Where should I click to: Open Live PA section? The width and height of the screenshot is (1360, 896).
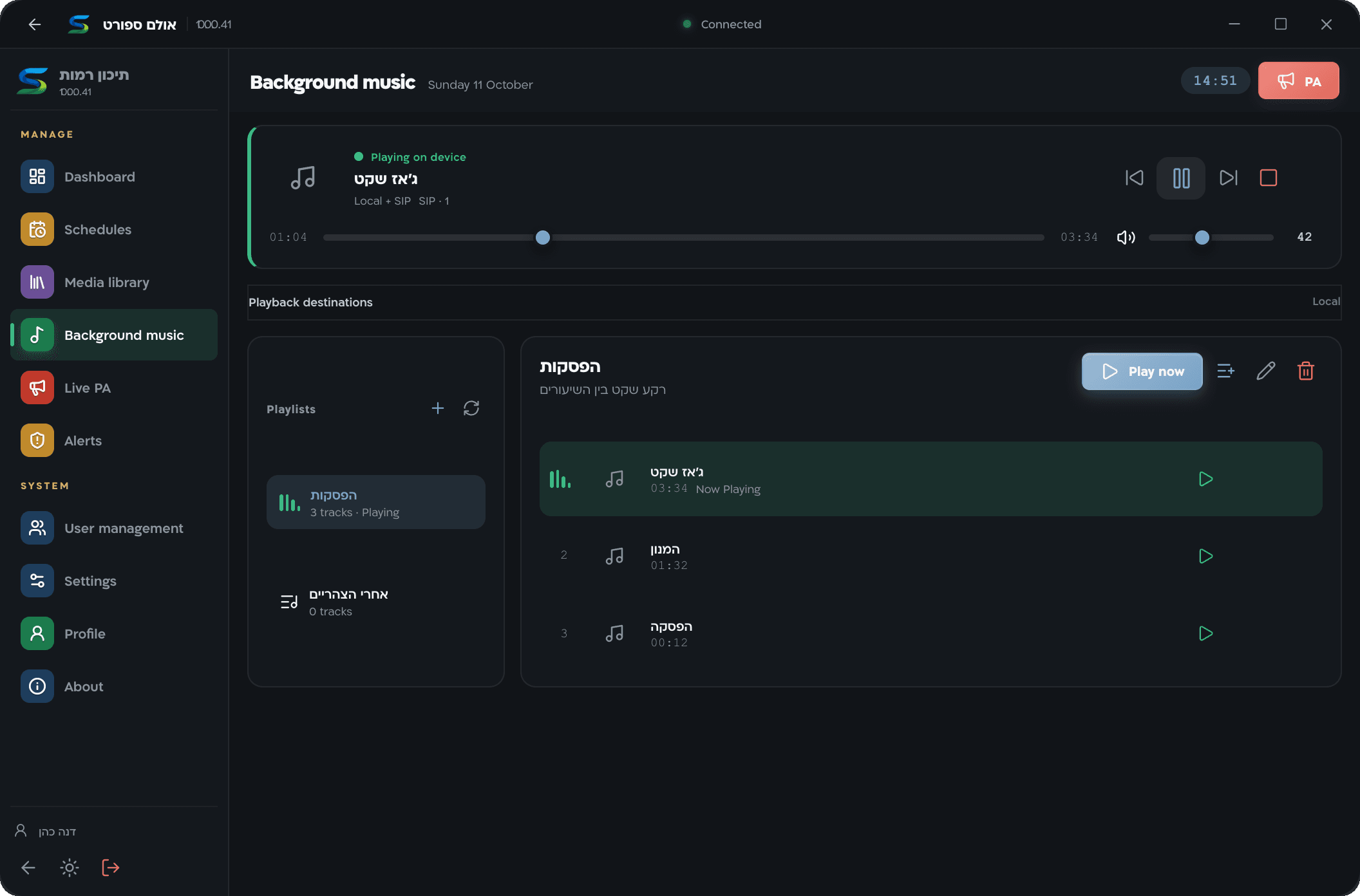pyautogui.click(x=114, y=387)
